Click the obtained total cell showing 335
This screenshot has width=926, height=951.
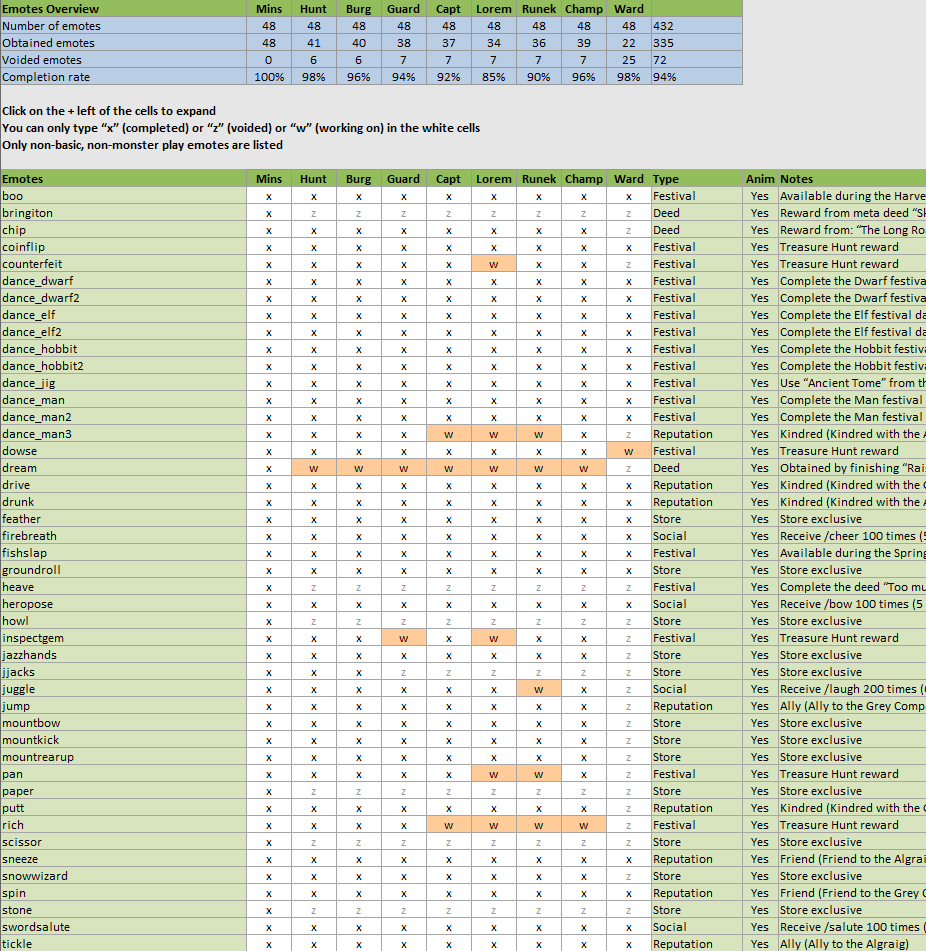pos(697,42)
